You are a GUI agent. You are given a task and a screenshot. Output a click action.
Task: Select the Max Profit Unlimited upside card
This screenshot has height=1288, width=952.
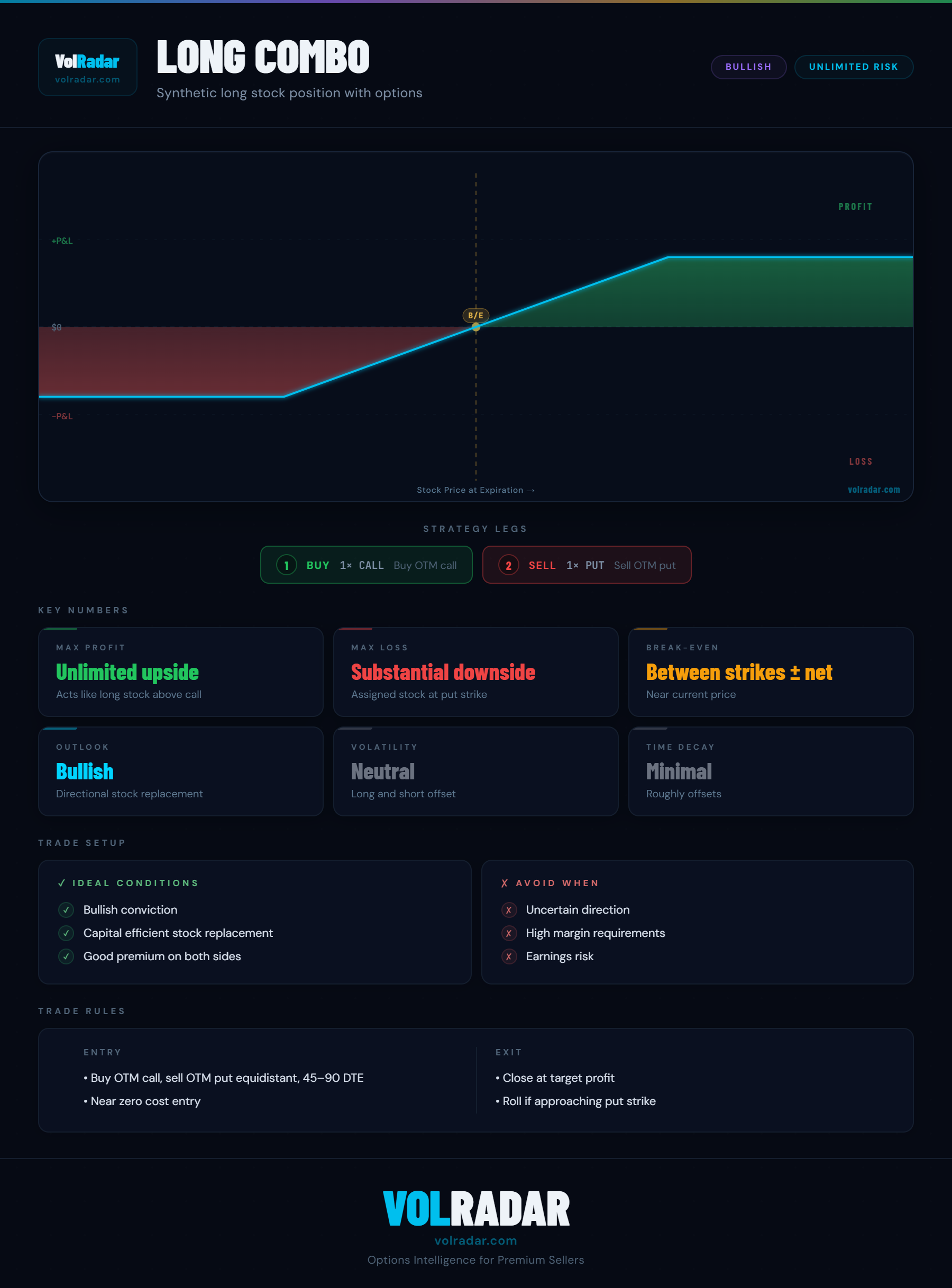[180, 671]
